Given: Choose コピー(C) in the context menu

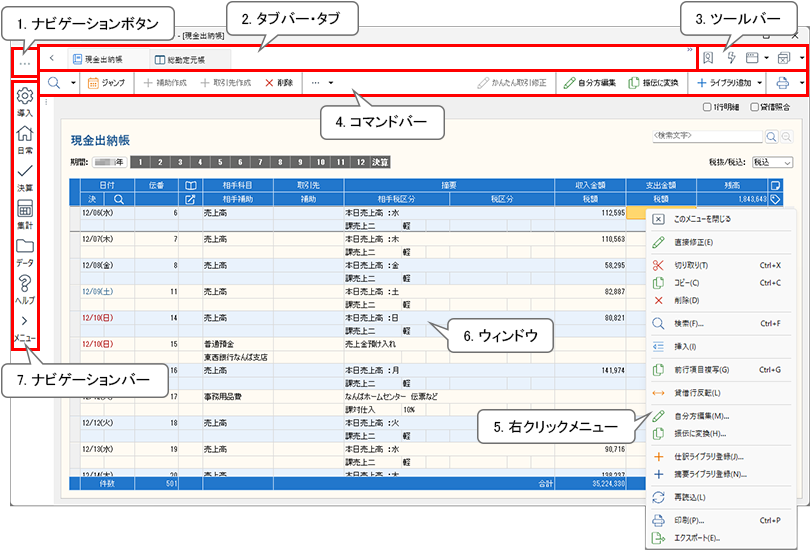Looking at the screenshot, I should pos(719,283).
